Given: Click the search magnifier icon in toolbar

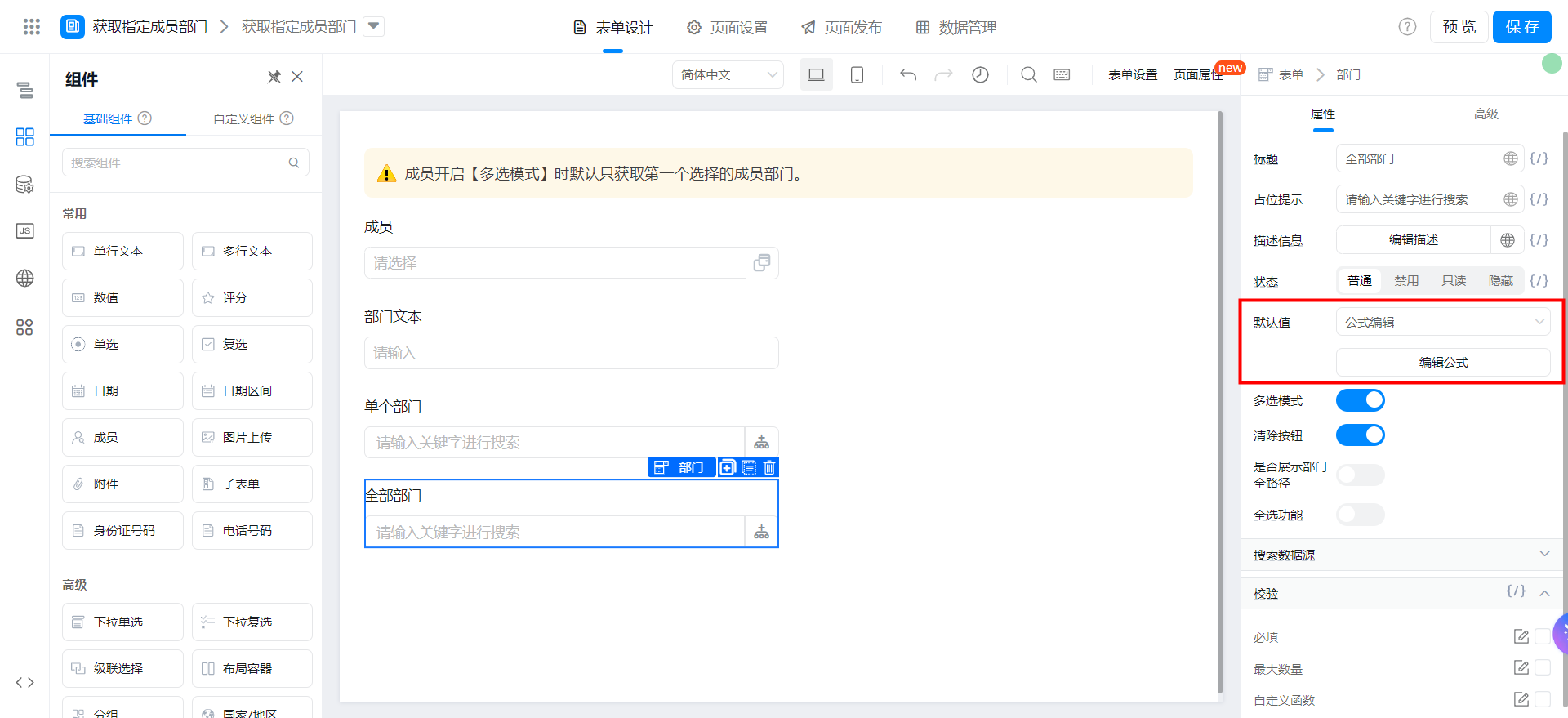Looking at the screenshot, I should 1029,74.
